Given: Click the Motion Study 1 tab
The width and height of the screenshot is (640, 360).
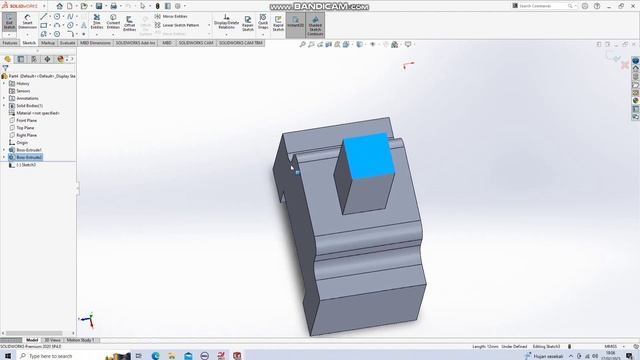Looking at the screenshot, I should [x=80, y=340].
